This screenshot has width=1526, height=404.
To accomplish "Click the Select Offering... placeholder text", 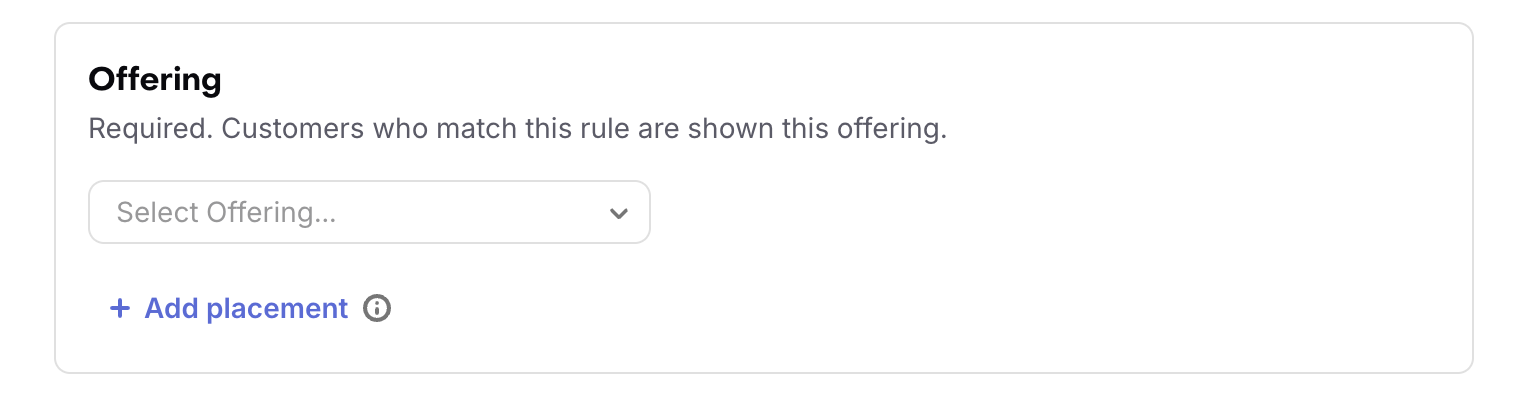I will pos(226,212).
